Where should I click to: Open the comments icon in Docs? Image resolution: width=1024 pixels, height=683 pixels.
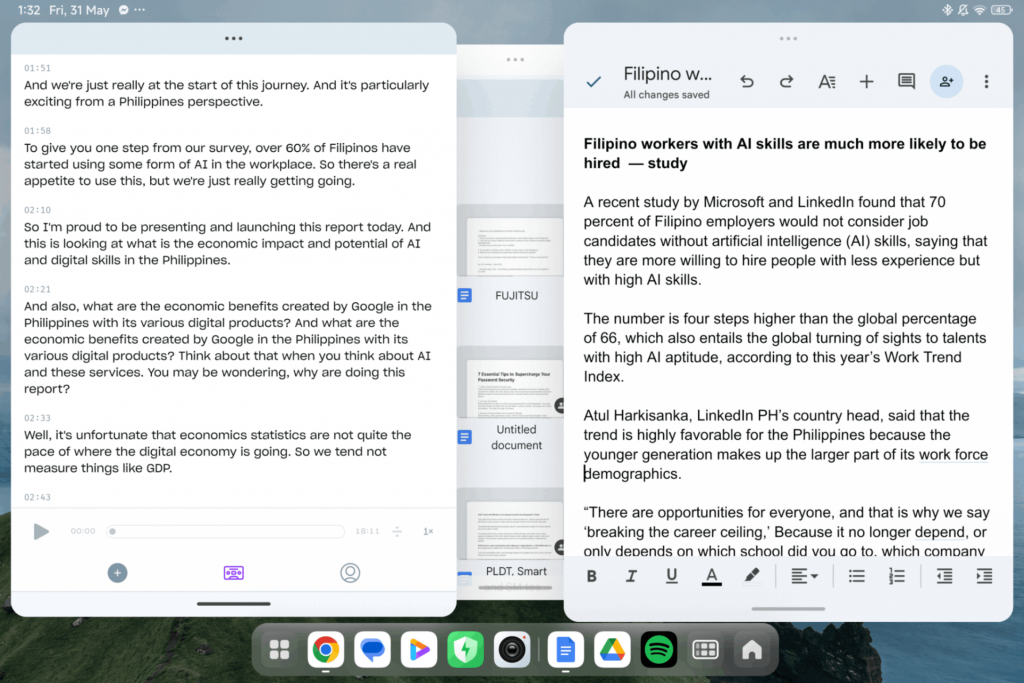(x=906, y=82)
